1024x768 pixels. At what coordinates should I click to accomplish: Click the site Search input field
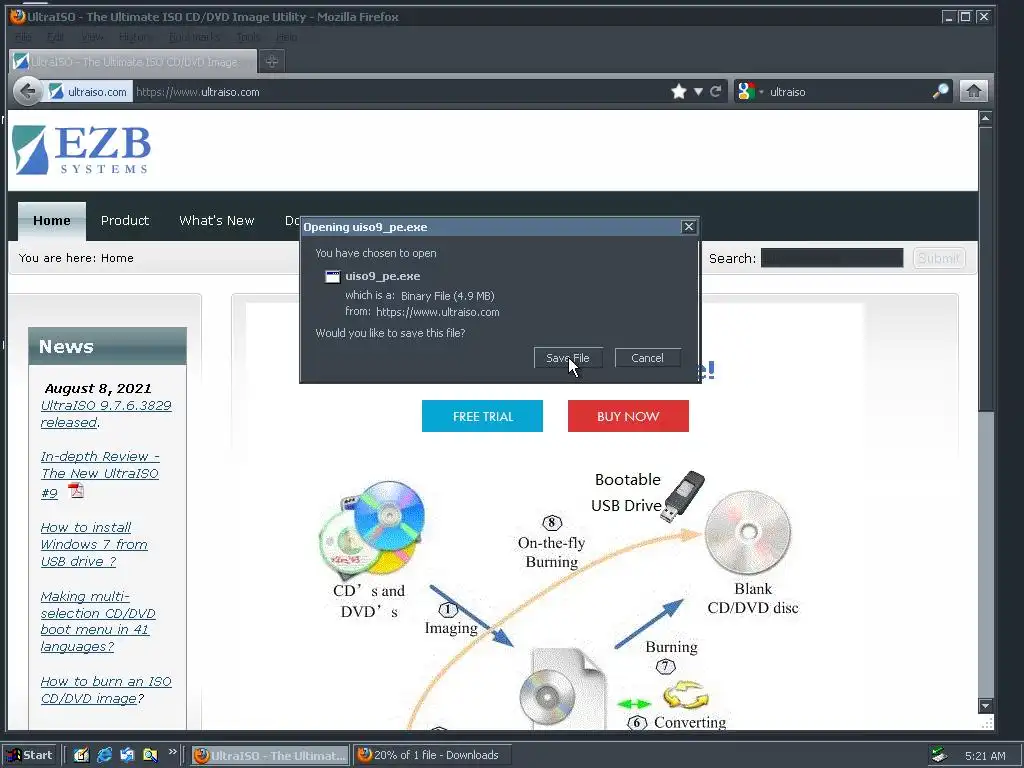(x=832, y=258)
